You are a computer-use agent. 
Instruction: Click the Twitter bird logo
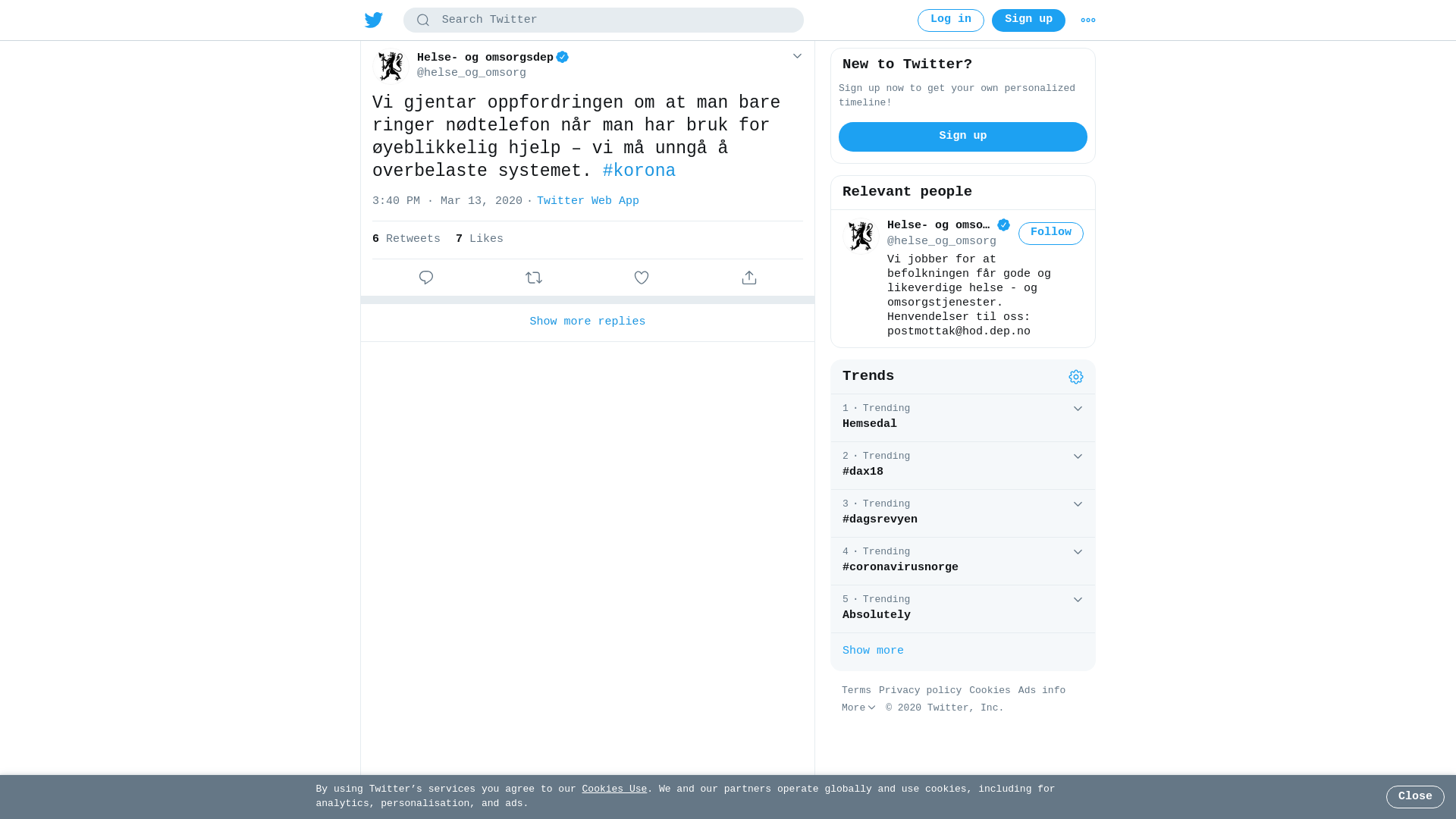[x=374, y=20]
